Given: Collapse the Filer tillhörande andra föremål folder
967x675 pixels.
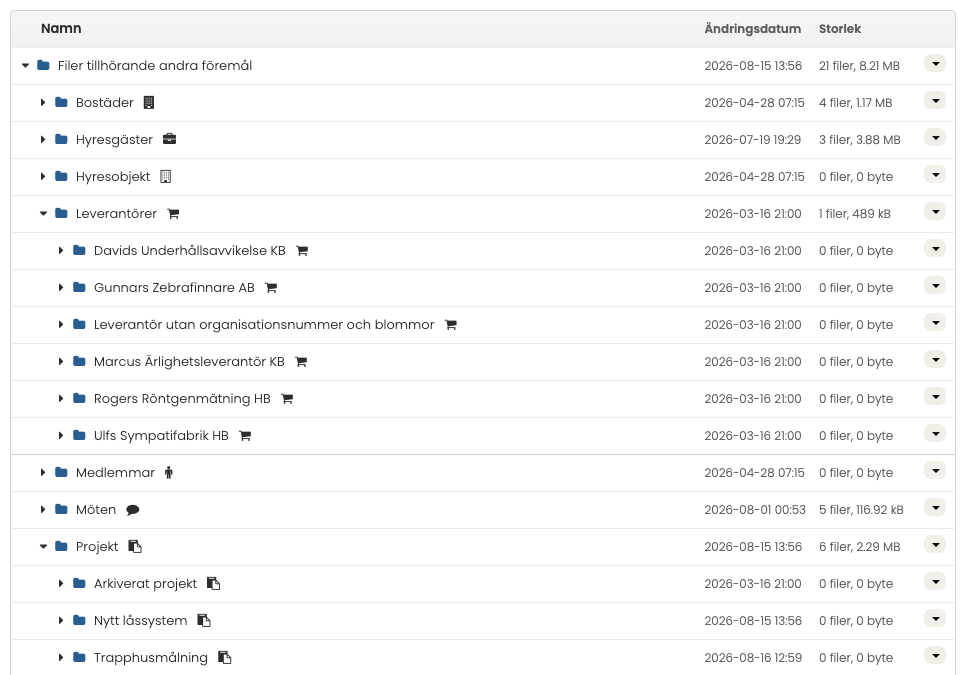Looking at the screenshot, I should coord(25,65).
